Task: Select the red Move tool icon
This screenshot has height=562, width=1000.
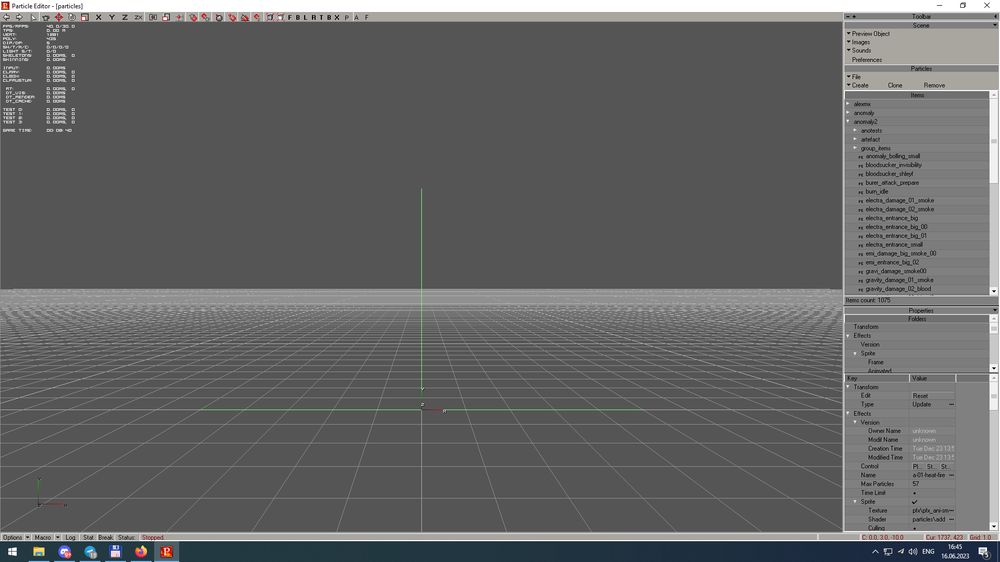Action: (x=58, y=17)
